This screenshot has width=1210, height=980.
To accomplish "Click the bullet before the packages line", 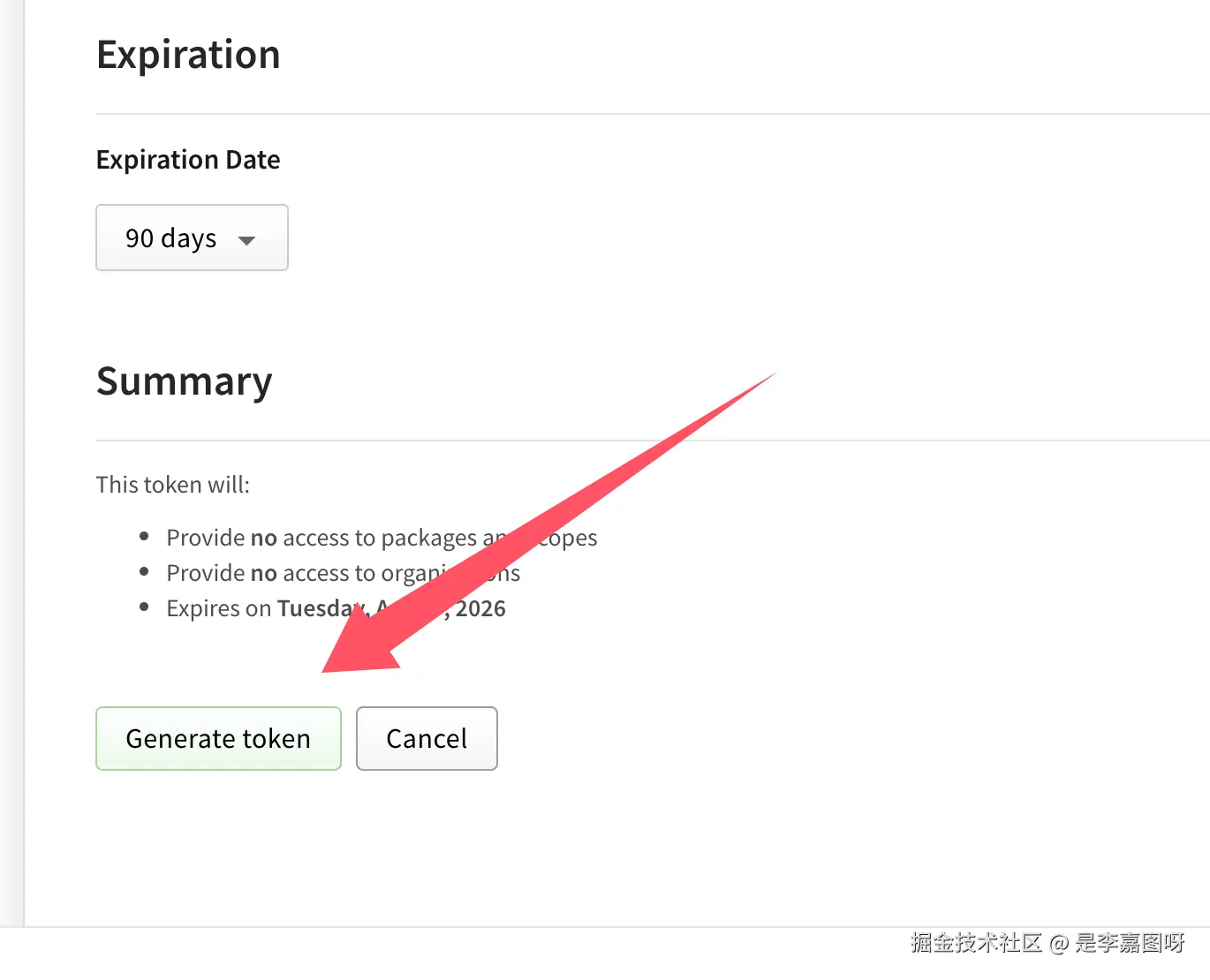I will [x=144, y=537].
